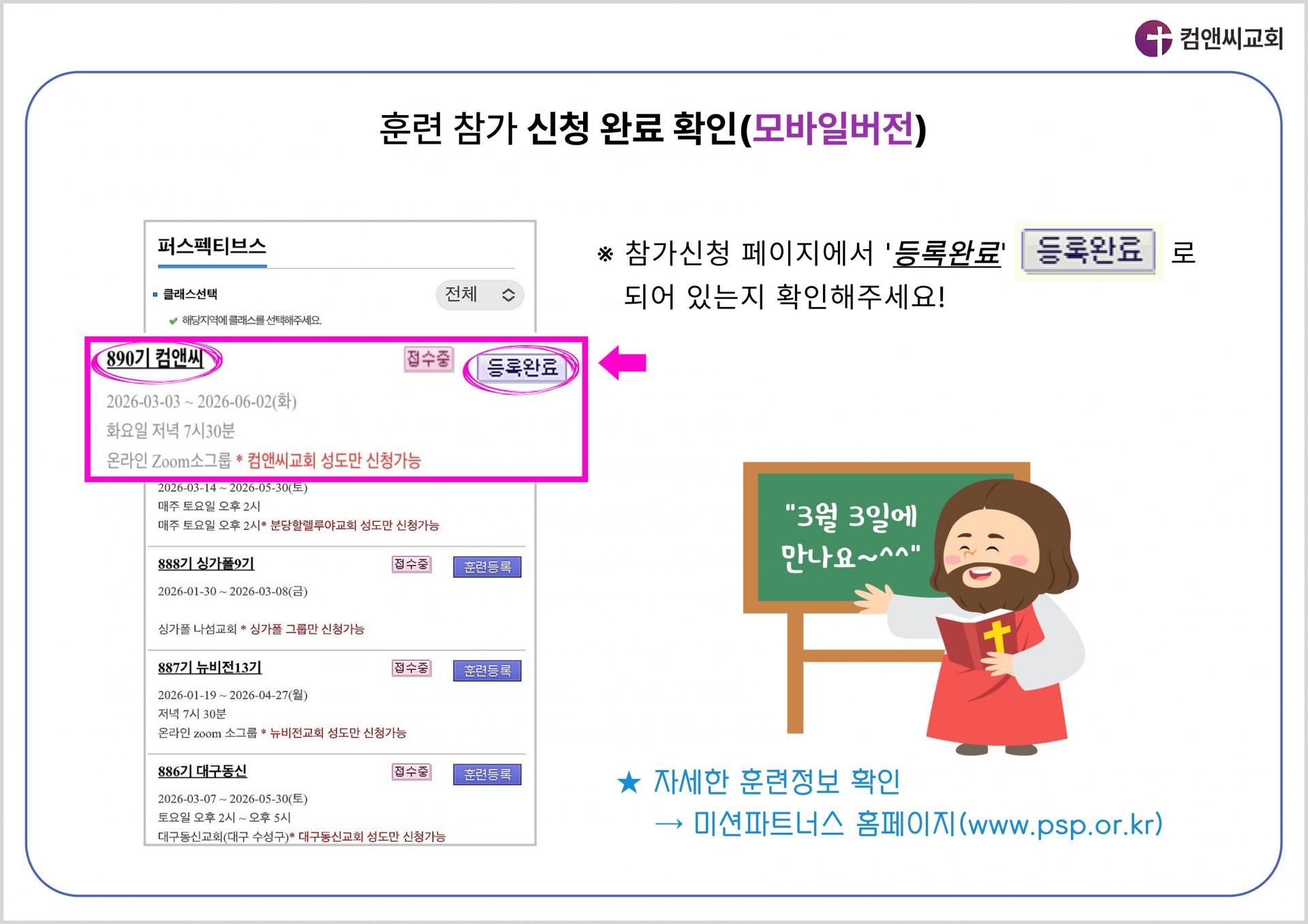Open the 886기 대구동신 class link
This screenshot has width=1308, height=924.
click(x=202, y=771)
